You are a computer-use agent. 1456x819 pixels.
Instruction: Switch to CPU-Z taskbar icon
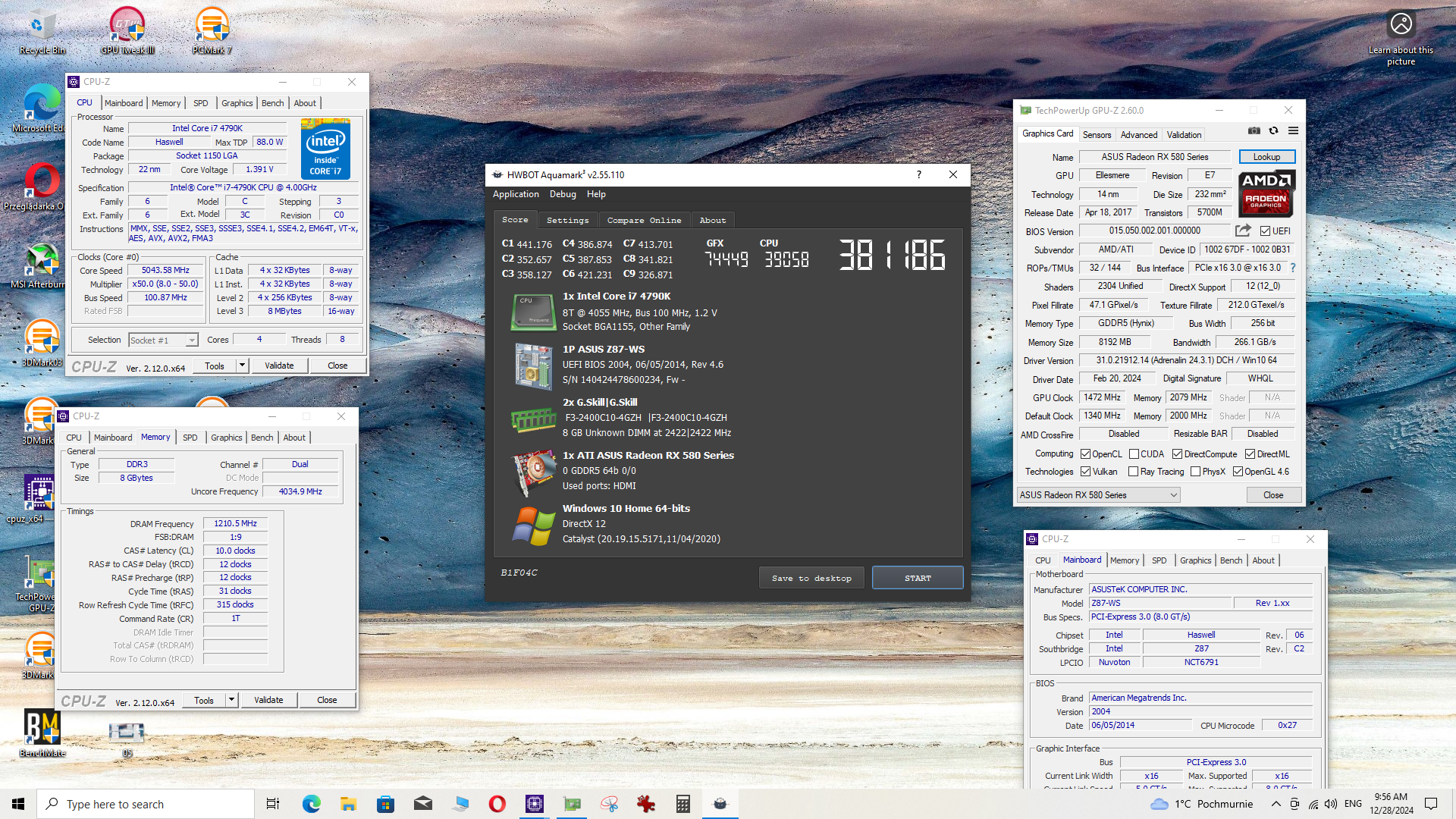pos(535,804)
